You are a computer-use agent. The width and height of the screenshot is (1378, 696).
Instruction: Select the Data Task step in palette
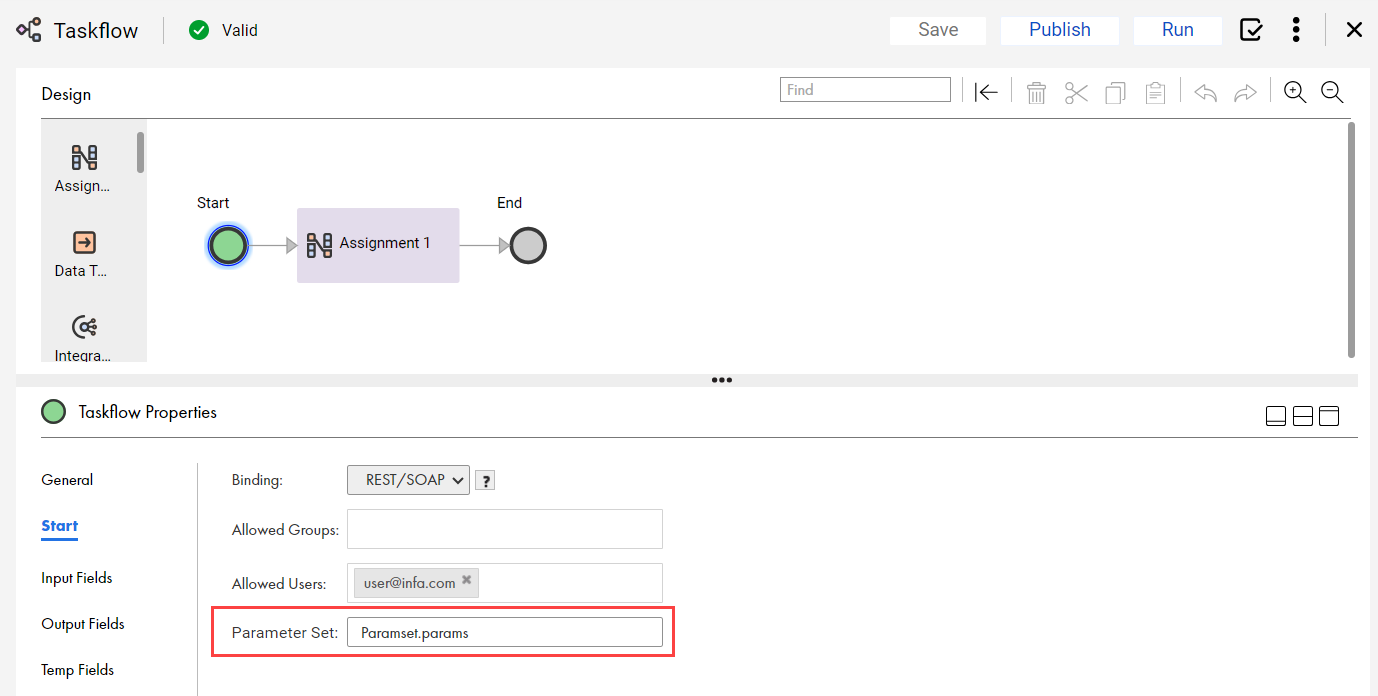coord(83,253)
